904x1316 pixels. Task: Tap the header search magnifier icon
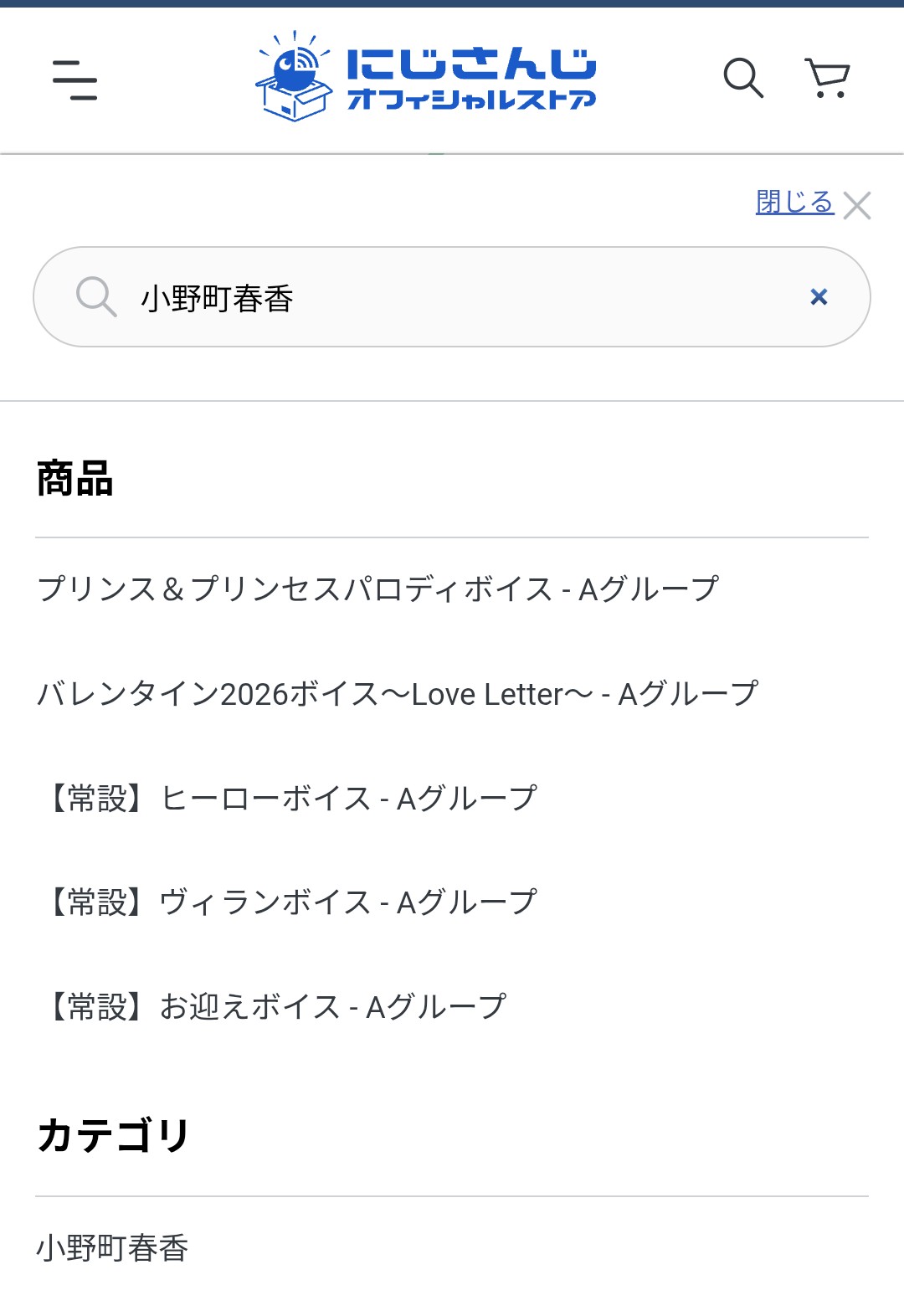coord(742,79)
